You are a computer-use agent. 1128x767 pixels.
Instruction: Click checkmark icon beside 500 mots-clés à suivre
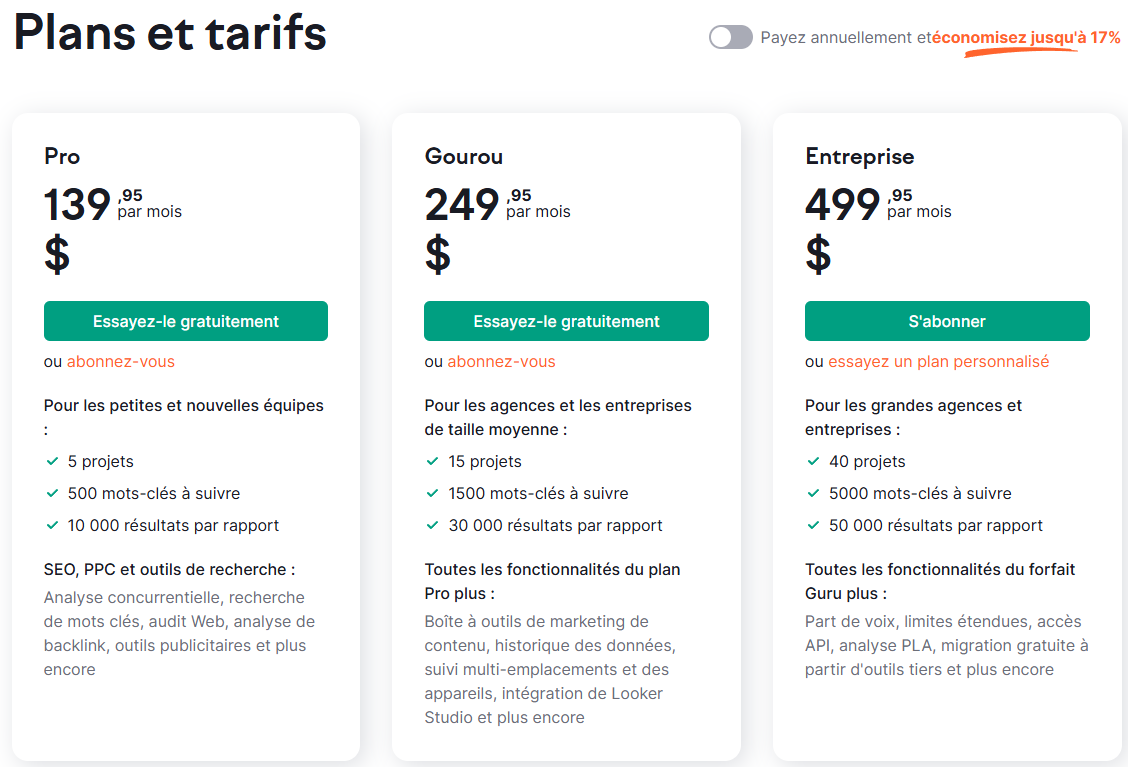[52, 493]
